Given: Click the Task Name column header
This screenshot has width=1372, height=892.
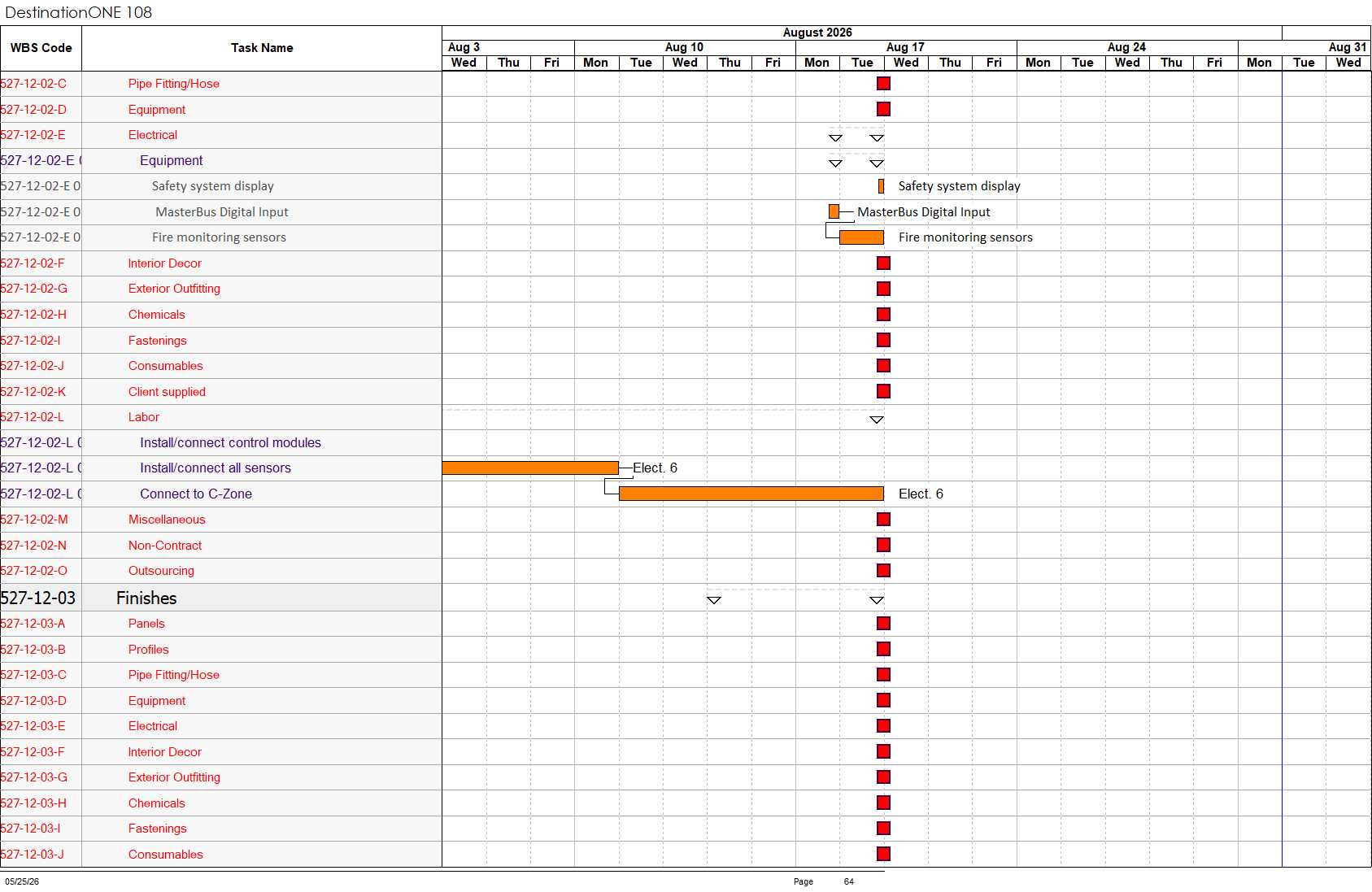Looking at the screenshot, I should [262, 48].
